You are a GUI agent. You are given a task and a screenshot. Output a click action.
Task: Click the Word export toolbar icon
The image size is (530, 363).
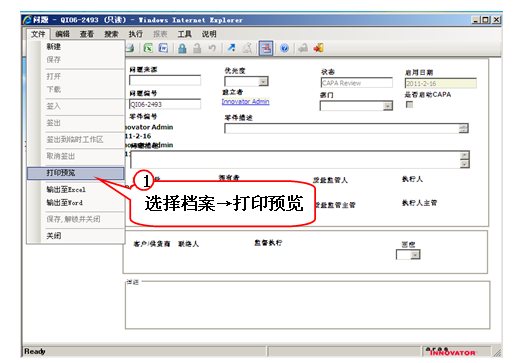point(163,48)
